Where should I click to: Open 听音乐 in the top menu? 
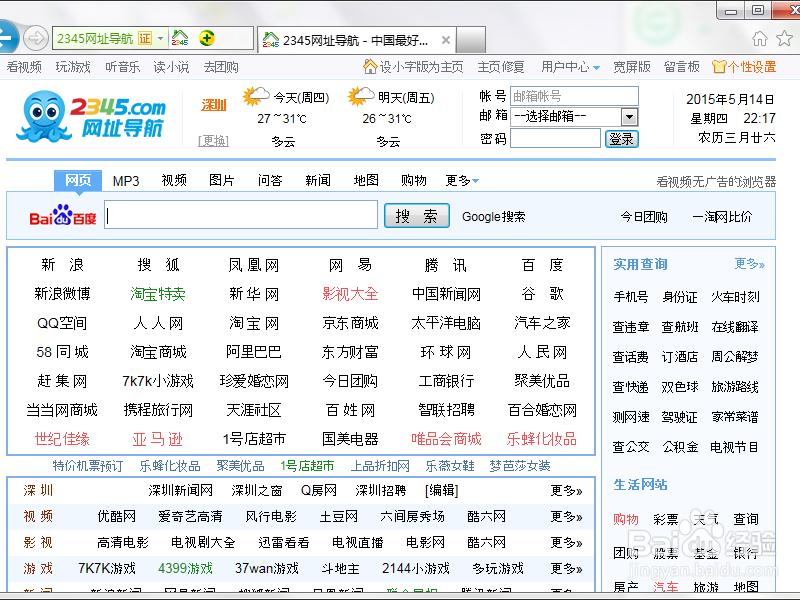click(x=122, y=67)
